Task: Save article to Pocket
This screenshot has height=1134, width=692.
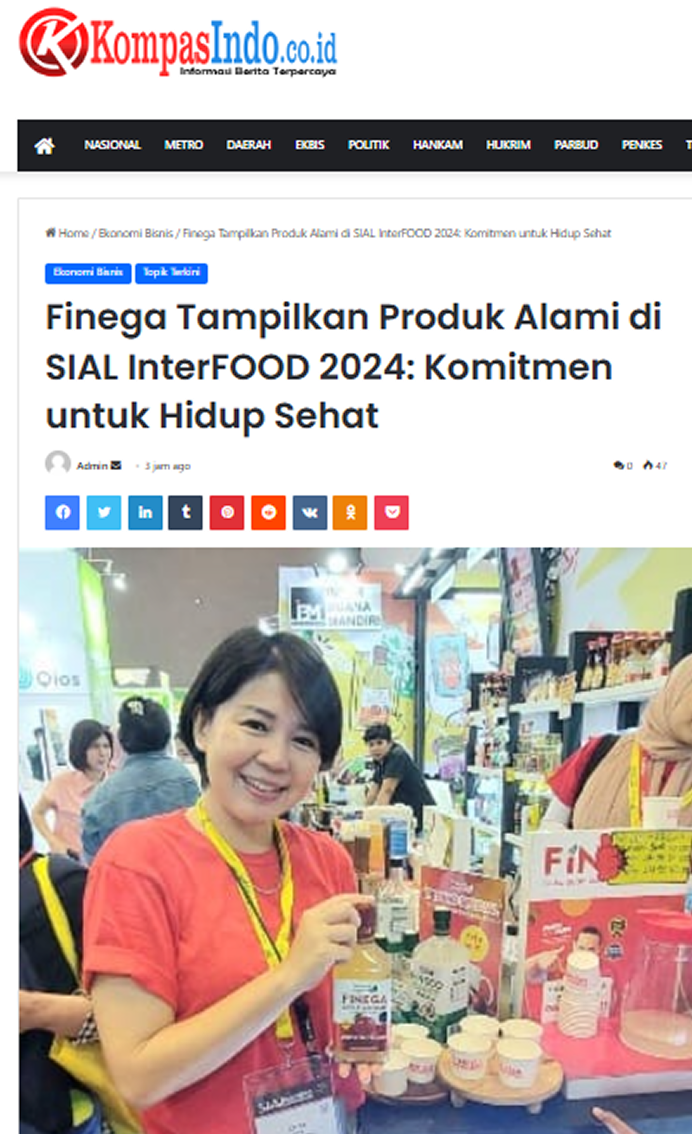Action: click(x=391, y=513)
